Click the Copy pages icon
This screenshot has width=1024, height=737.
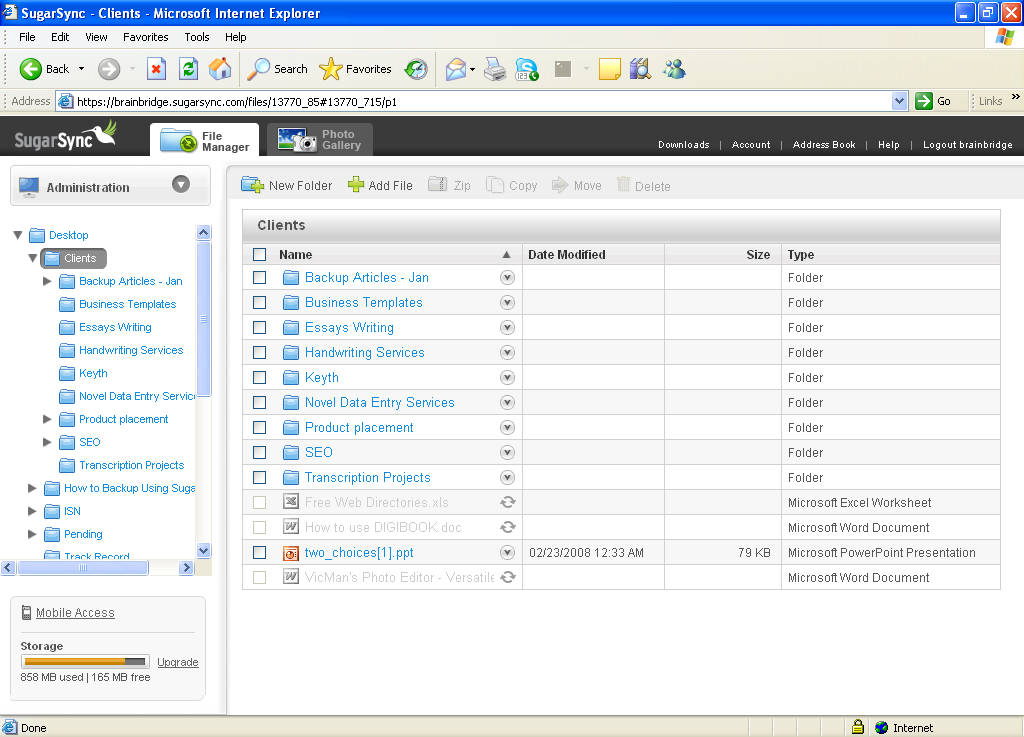495,185
